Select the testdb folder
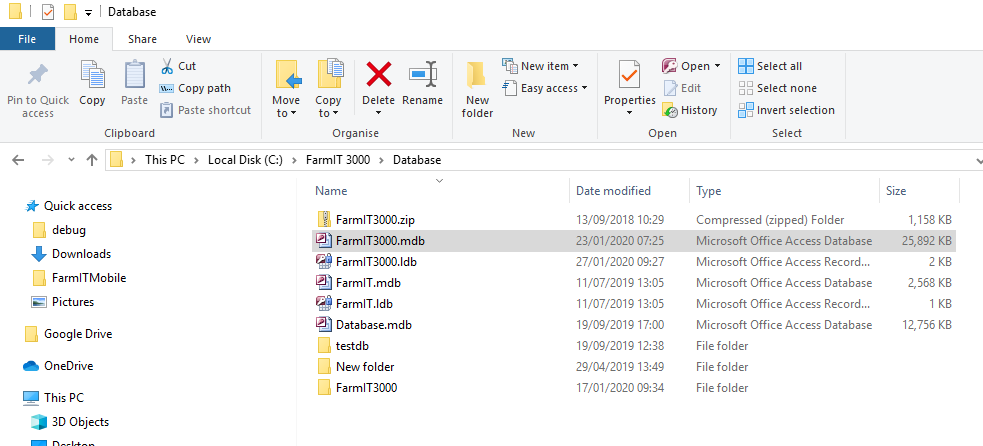 [x=634, y=346]
